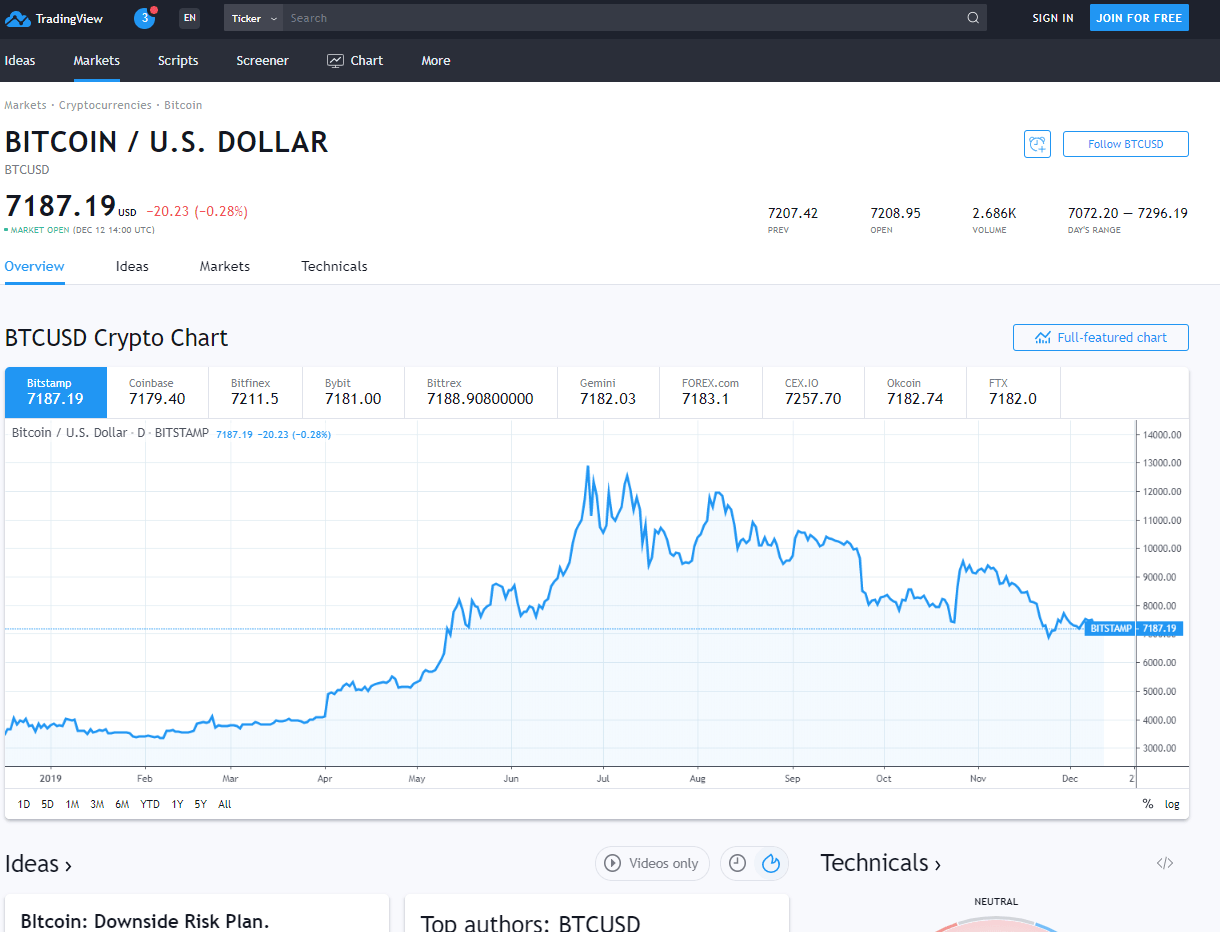Click the 2.686K VOLUME value

point(994,213)
